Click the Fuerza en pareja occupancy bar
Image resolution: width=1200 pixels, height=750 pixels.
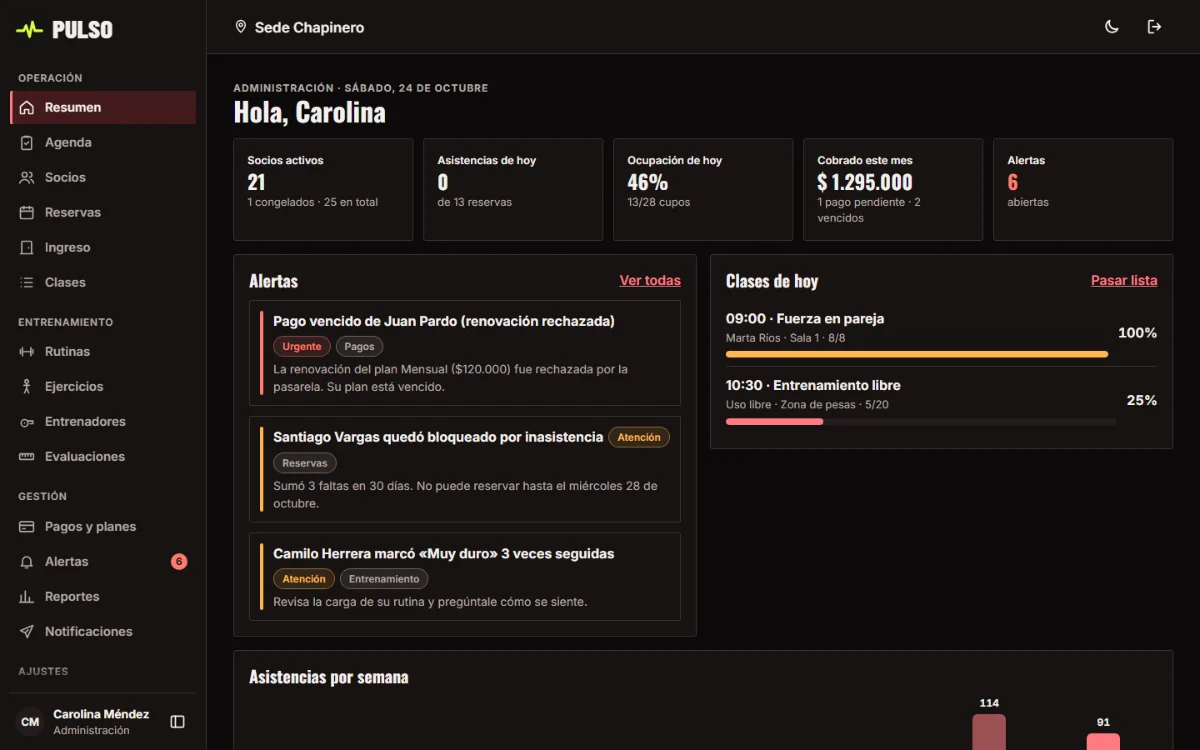[917, 354]
